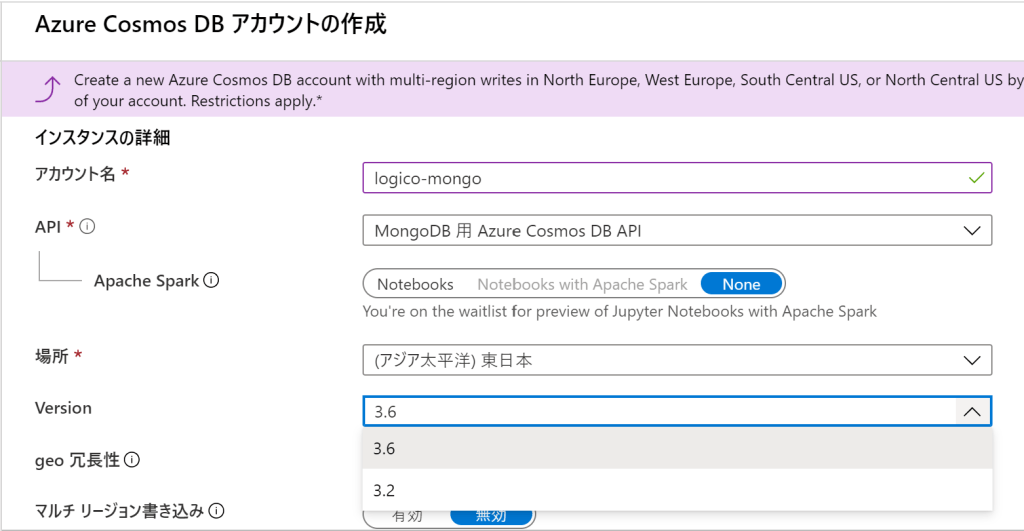Screen dimensions: 1024x531
Task: Set multi-region writes to 有効
Action: click(x=407, y=516)
